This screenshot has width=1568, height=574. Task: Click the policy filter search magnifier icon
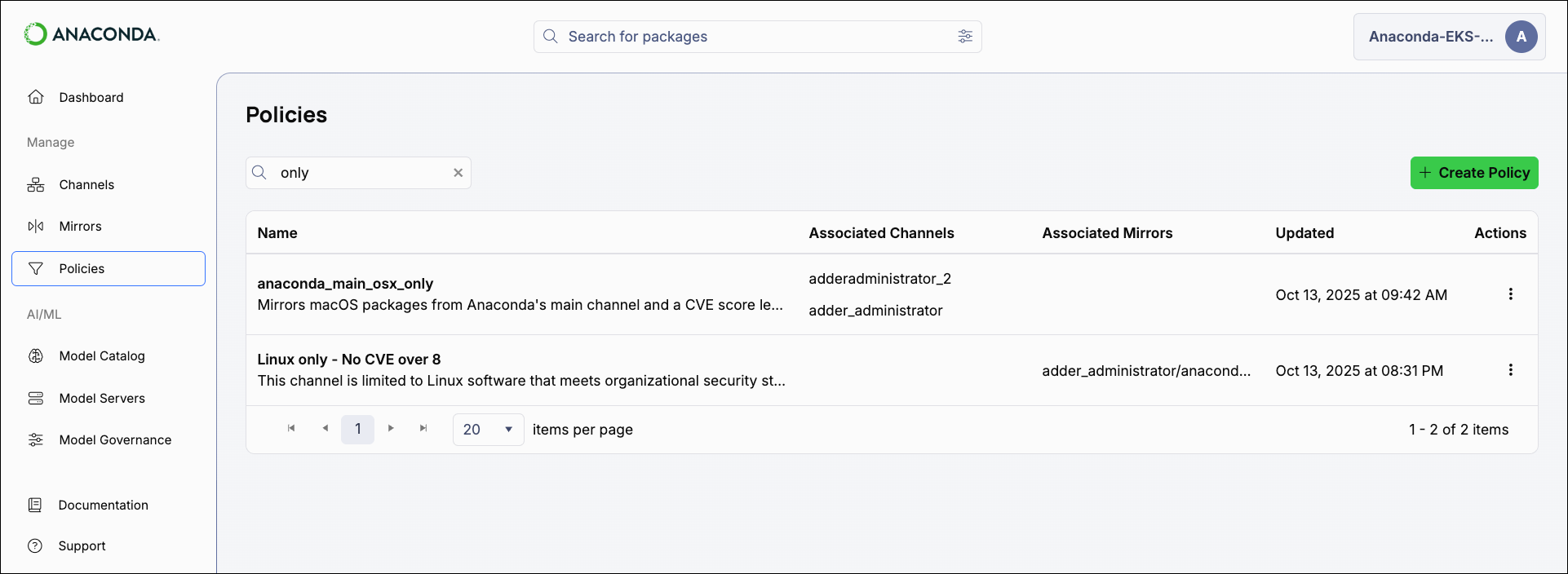(259, 173)
